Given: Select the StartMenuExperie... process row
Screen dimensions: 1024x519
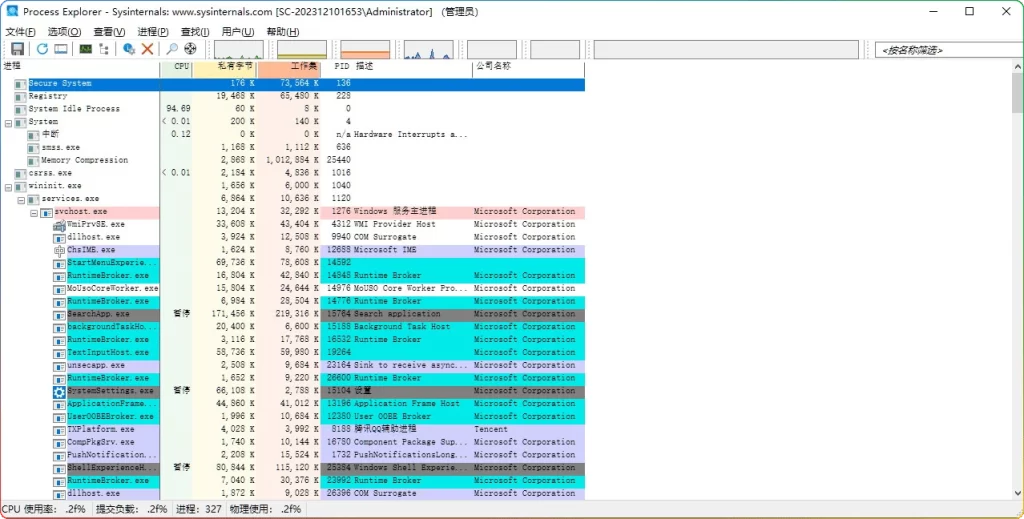Looking at the screenshot, I should (x=293, y=262).
